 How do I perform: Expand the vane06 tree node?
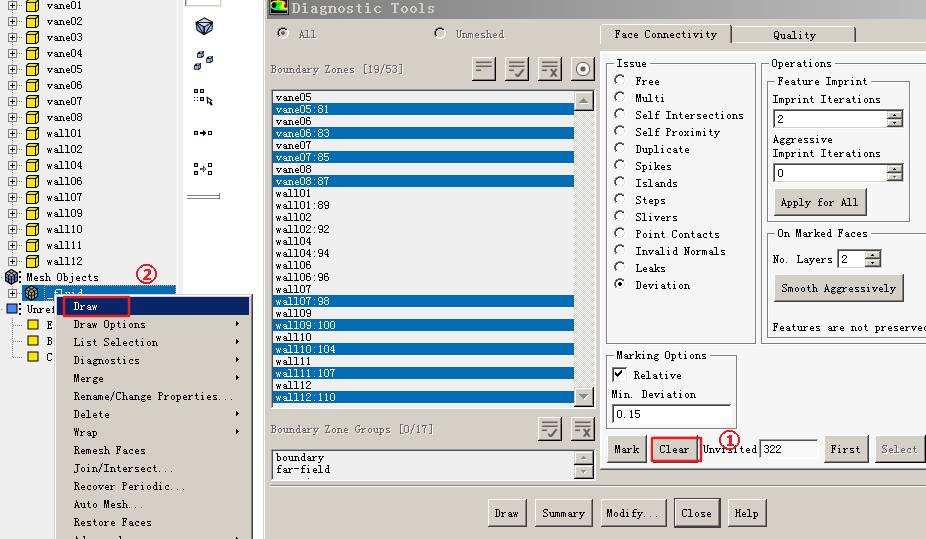pyautogui.click(x=12, y=86)
